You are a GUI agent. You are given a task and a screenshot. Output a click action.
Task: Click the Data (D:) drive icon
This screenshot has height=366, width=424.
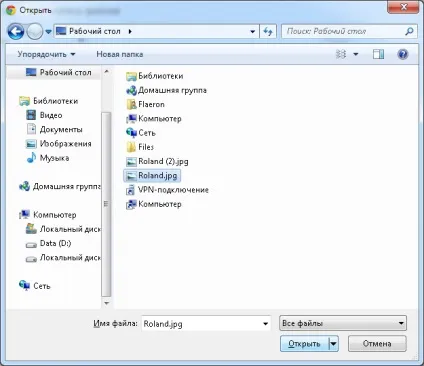pyautogui.click(x=31, y=245)
